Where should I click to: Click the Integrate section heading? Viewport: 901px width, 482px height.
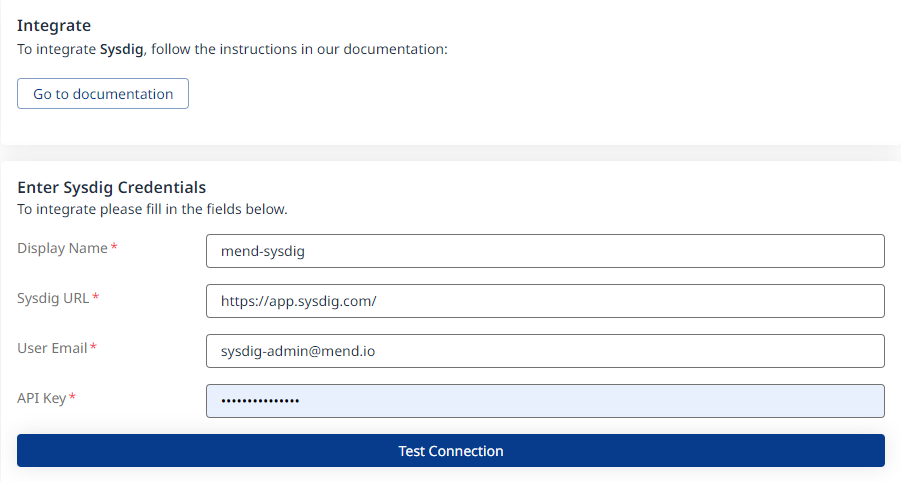[54, 25]
